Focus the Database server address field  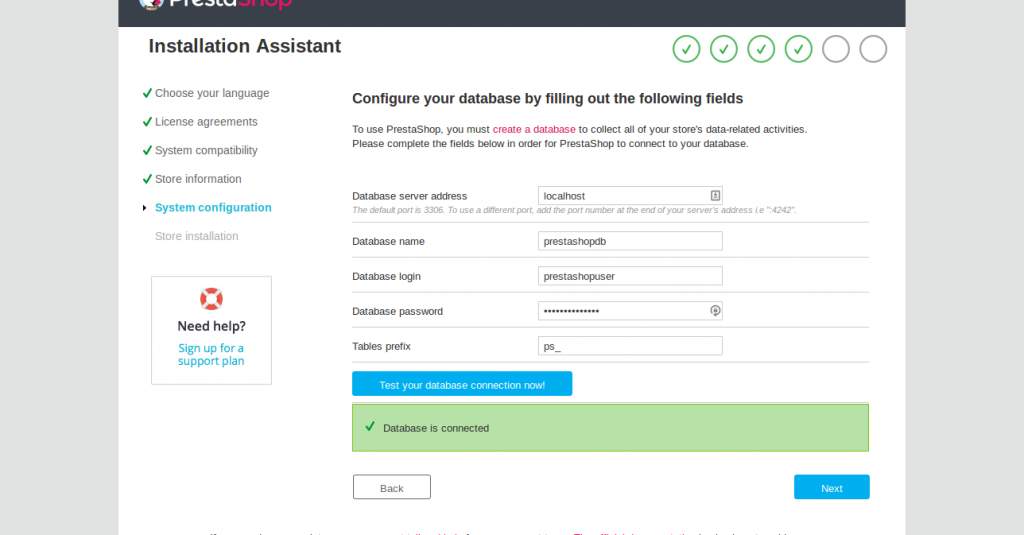pyautogui.click(x=630, y=196)
